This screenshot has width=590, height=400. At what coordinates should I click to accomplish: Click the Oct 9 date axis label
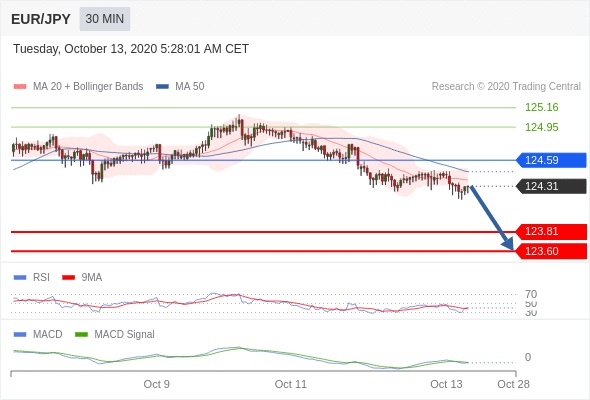(x=157, y=384)
